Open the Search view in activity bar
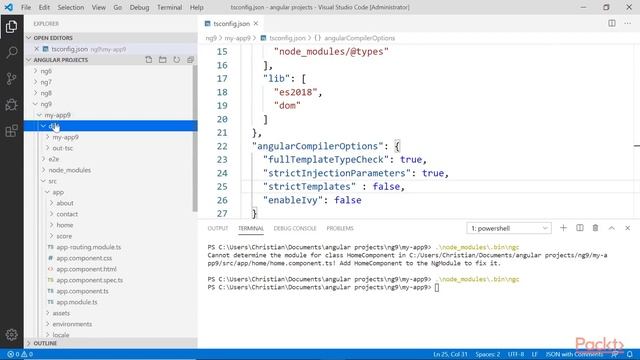 pos(11,52)
